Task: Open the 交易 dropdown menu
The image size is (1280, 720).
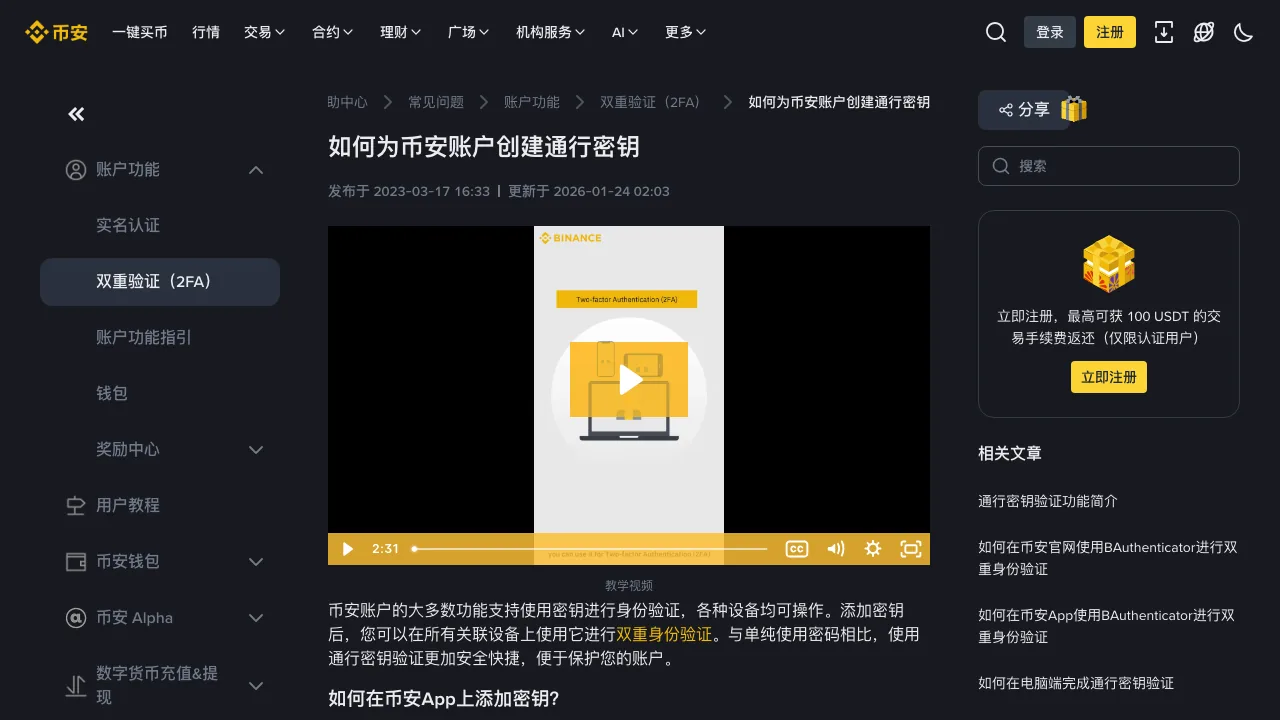Action: (x=265, y=32)
